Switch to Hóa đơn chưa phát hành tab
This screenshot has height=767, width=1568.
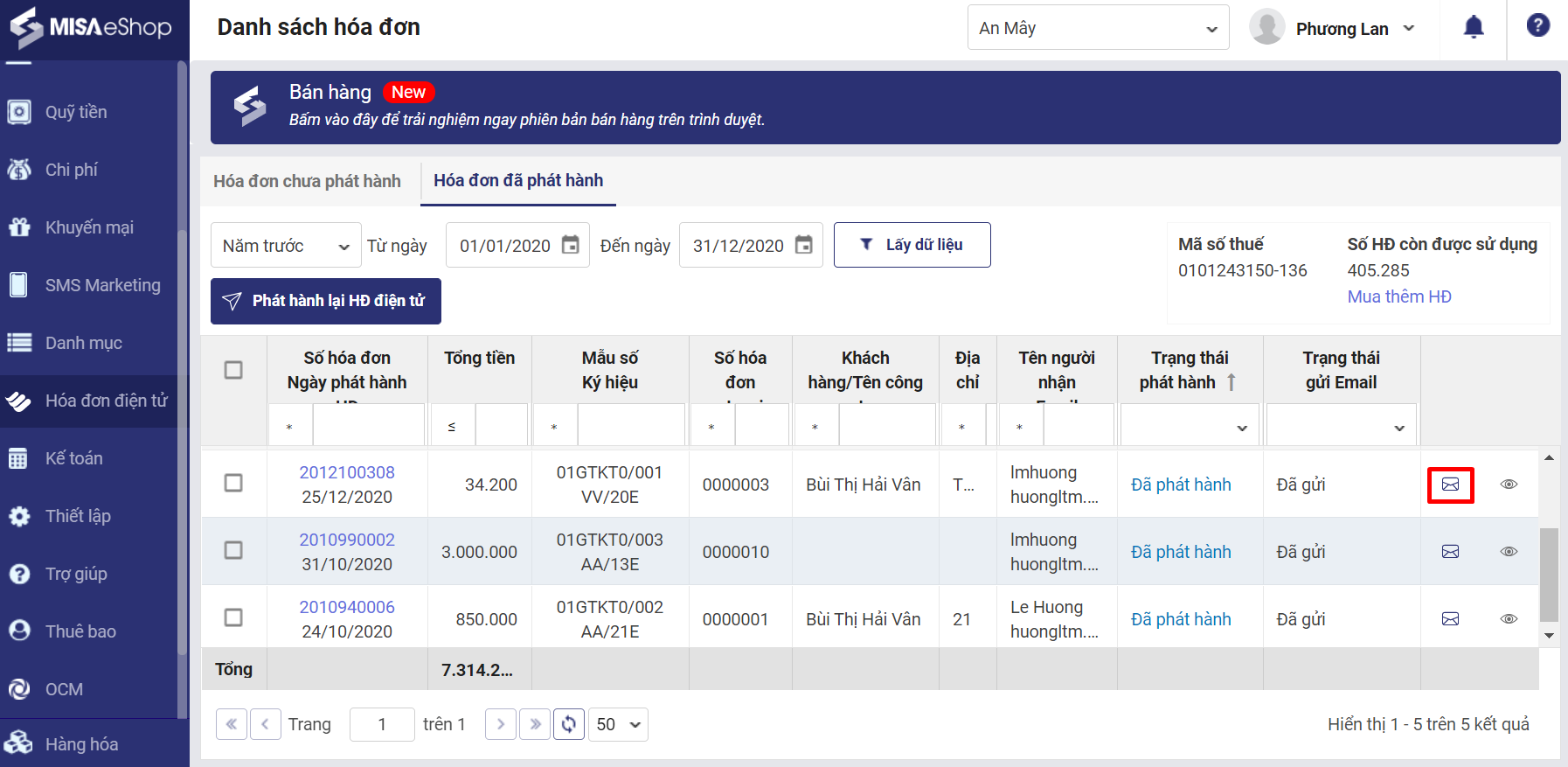tap(307, 181)
